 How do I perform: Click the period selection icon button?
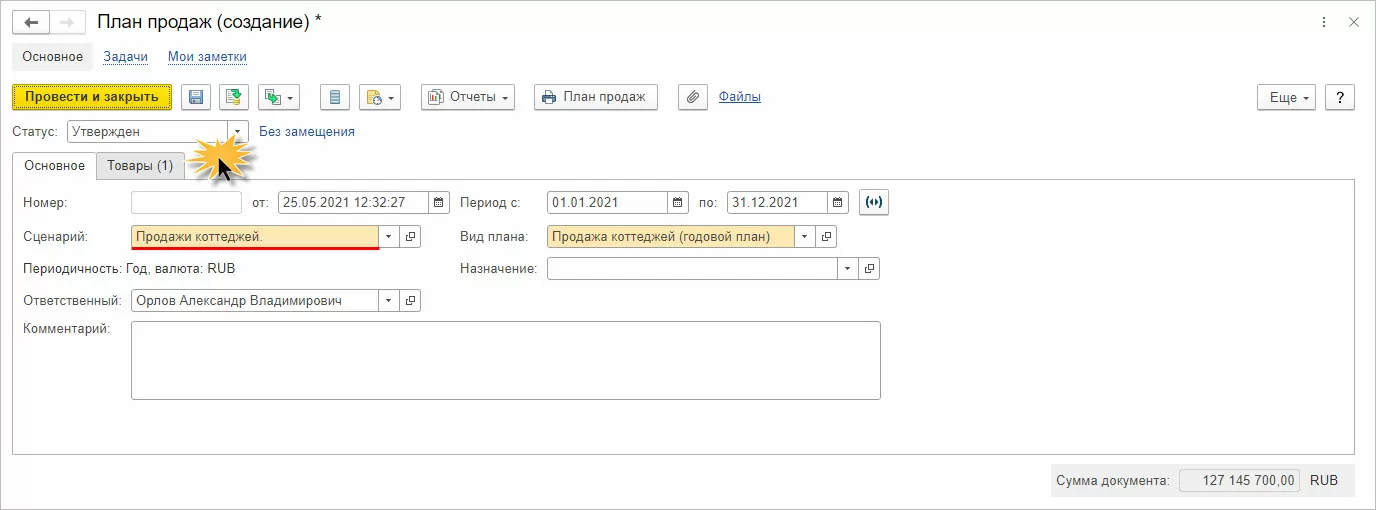pos(874,202)
